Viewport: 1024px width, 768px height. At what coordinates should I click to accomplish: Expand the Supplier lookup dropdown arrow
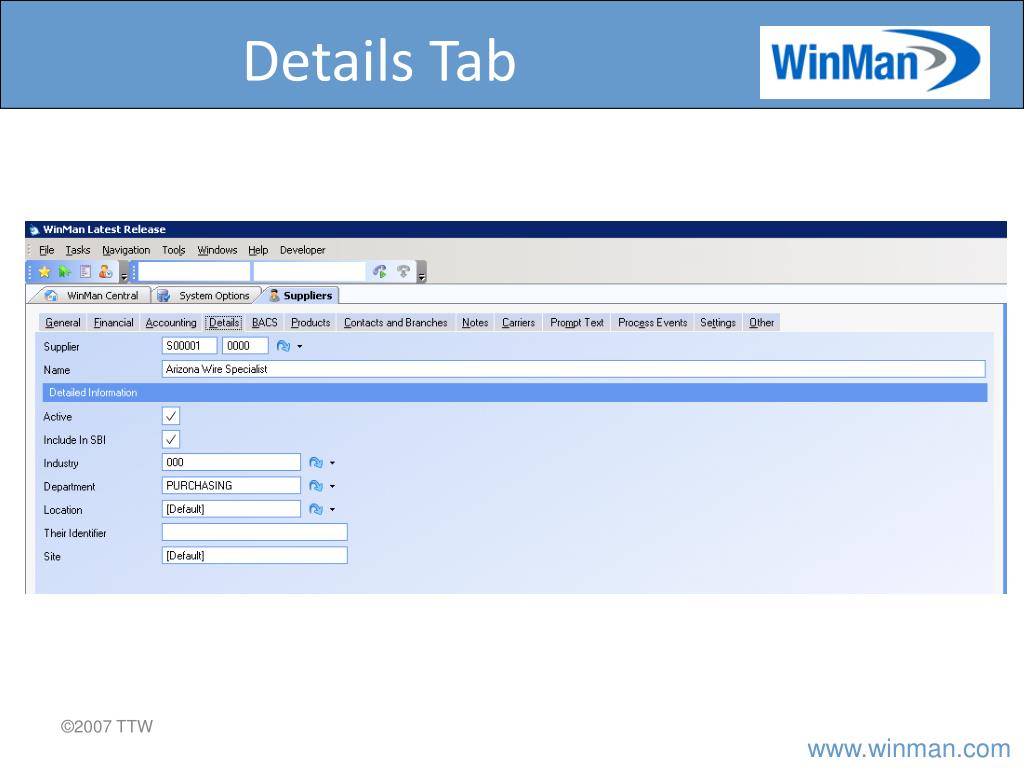[x=300, y=346]
